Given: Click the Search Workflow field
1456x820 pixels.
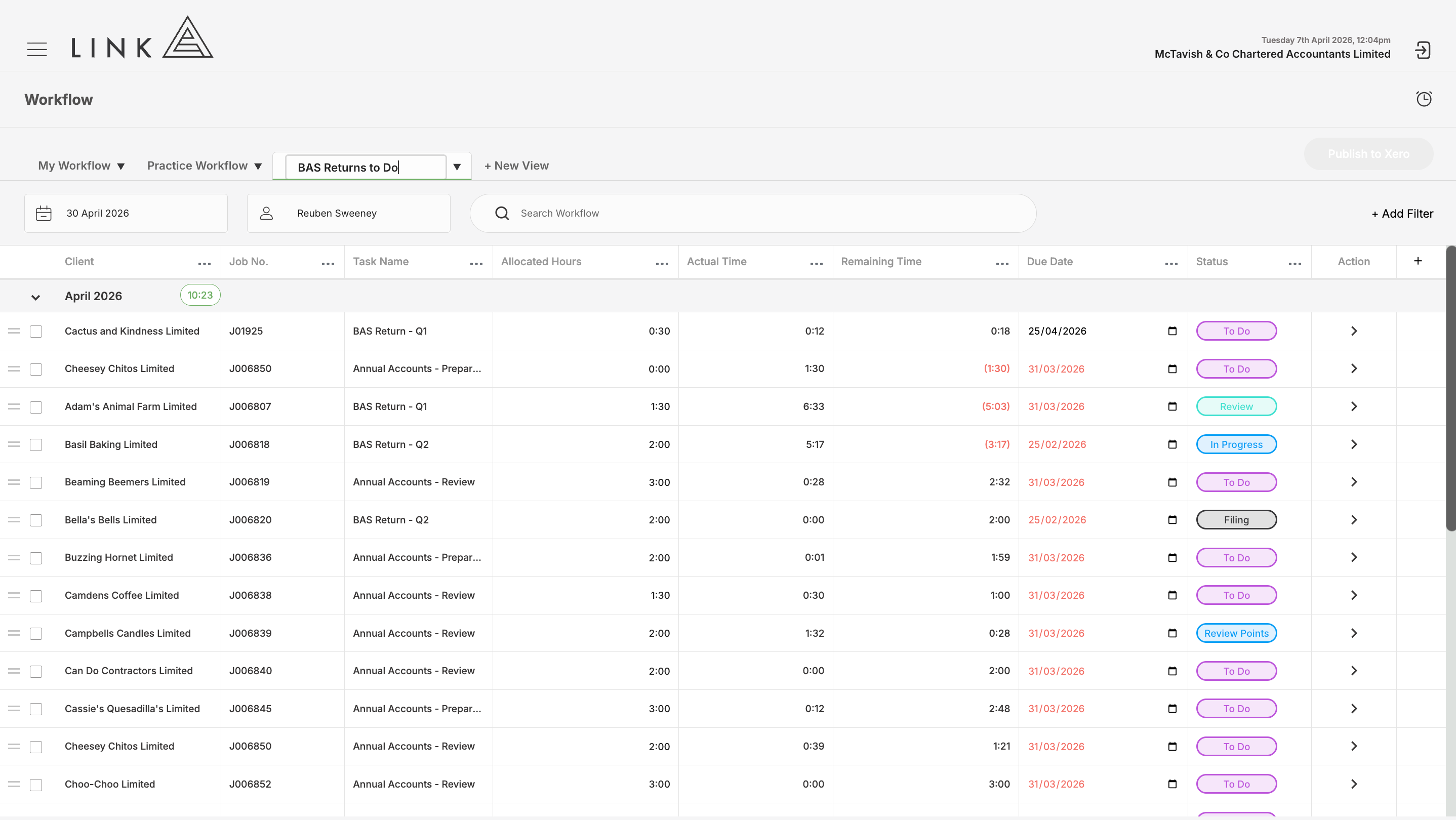Looking at the screenshot, I should (753, 213).
